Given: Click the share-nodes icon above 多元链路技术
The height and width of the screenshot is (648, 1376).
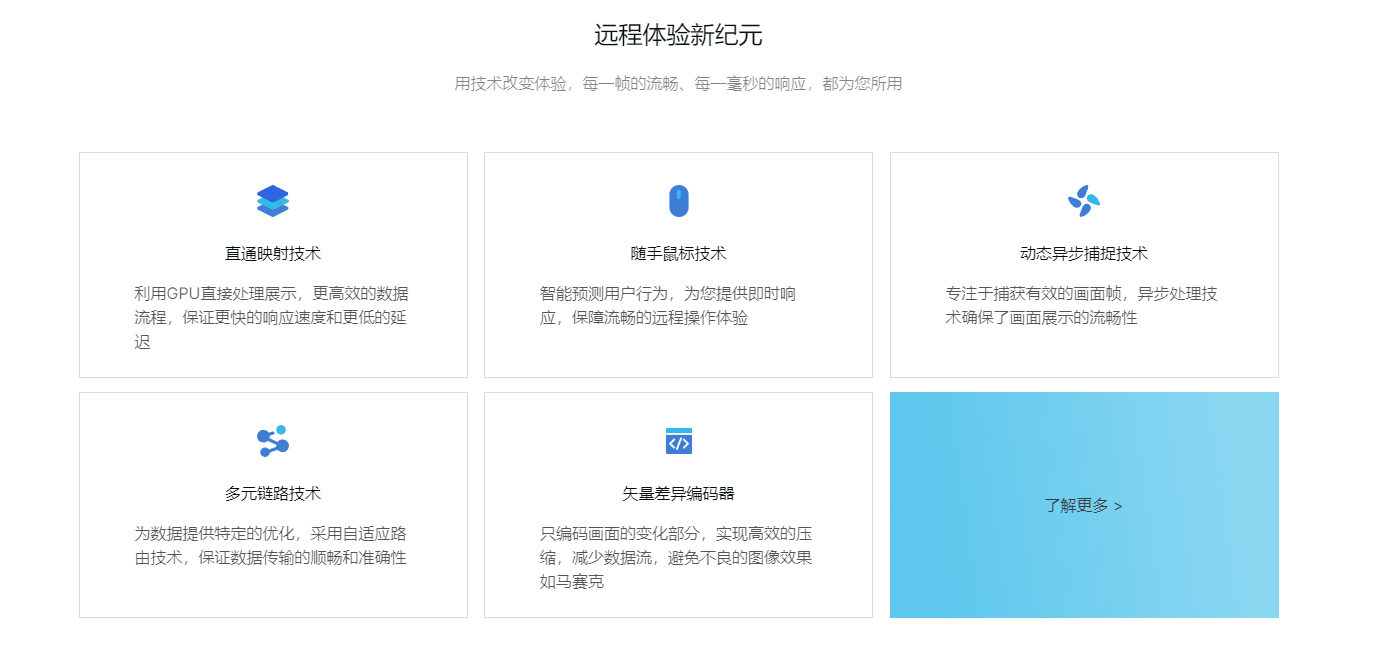Looking at the screenshot, I should click(x=273, y=441).
